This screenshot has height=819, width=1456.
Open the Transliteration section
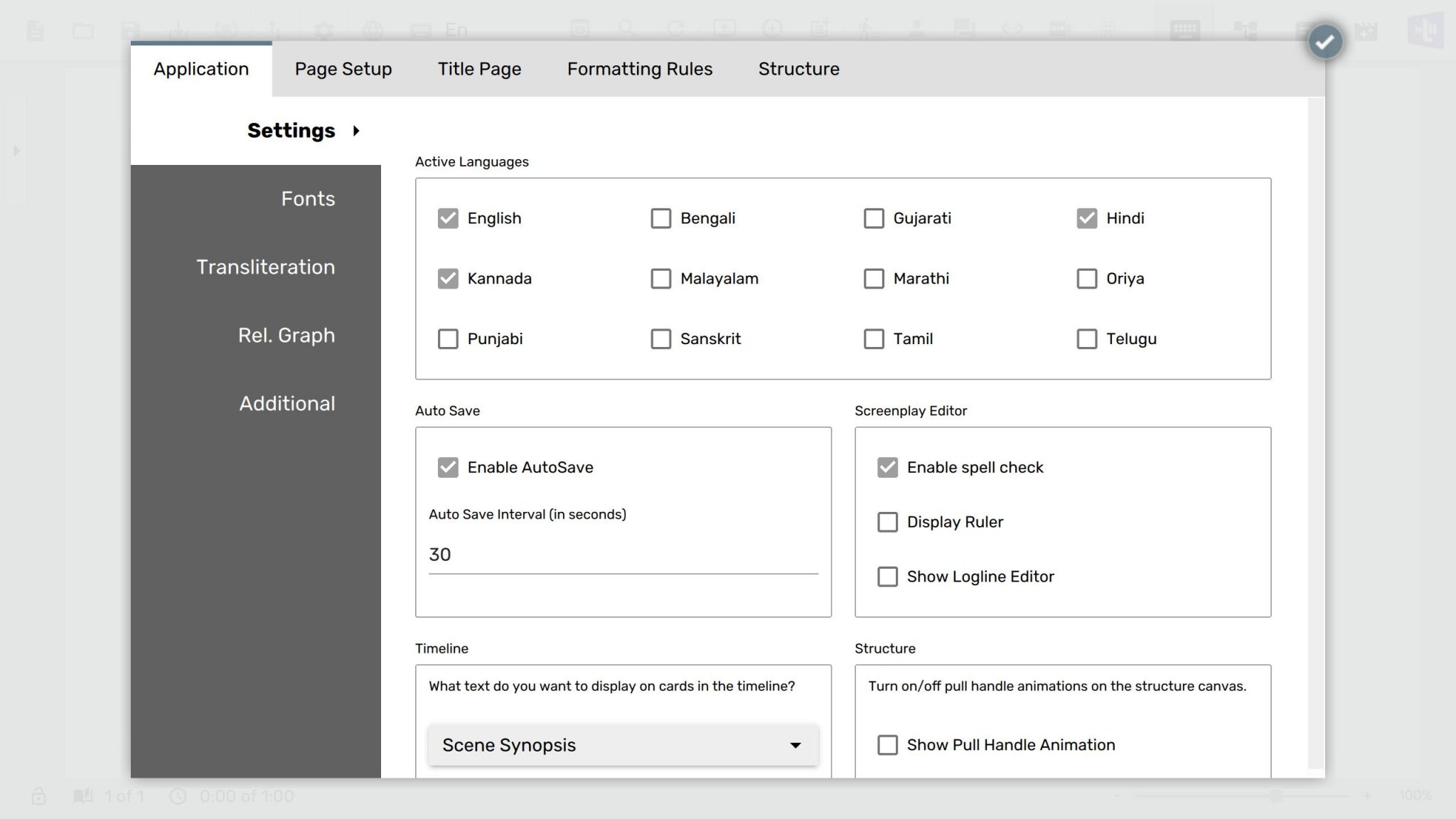point(265,267)
